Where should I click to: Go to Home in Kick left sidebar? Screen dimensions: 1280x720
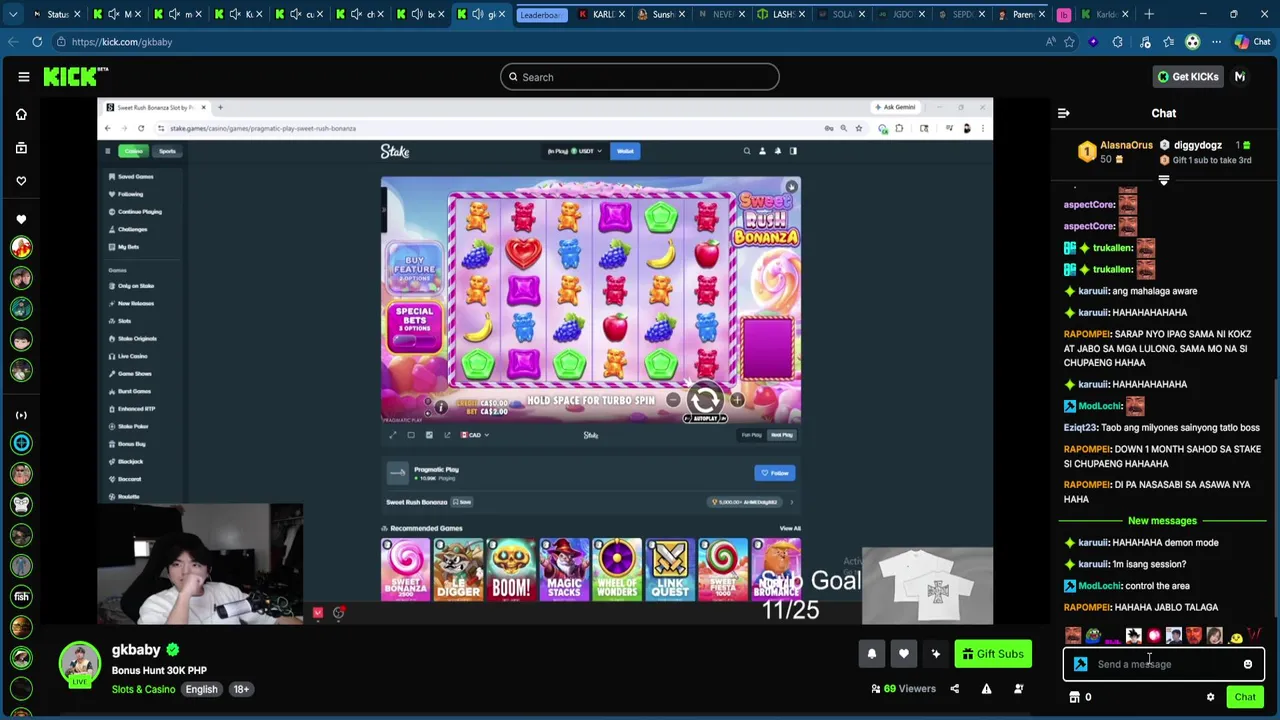click(21, 114)
